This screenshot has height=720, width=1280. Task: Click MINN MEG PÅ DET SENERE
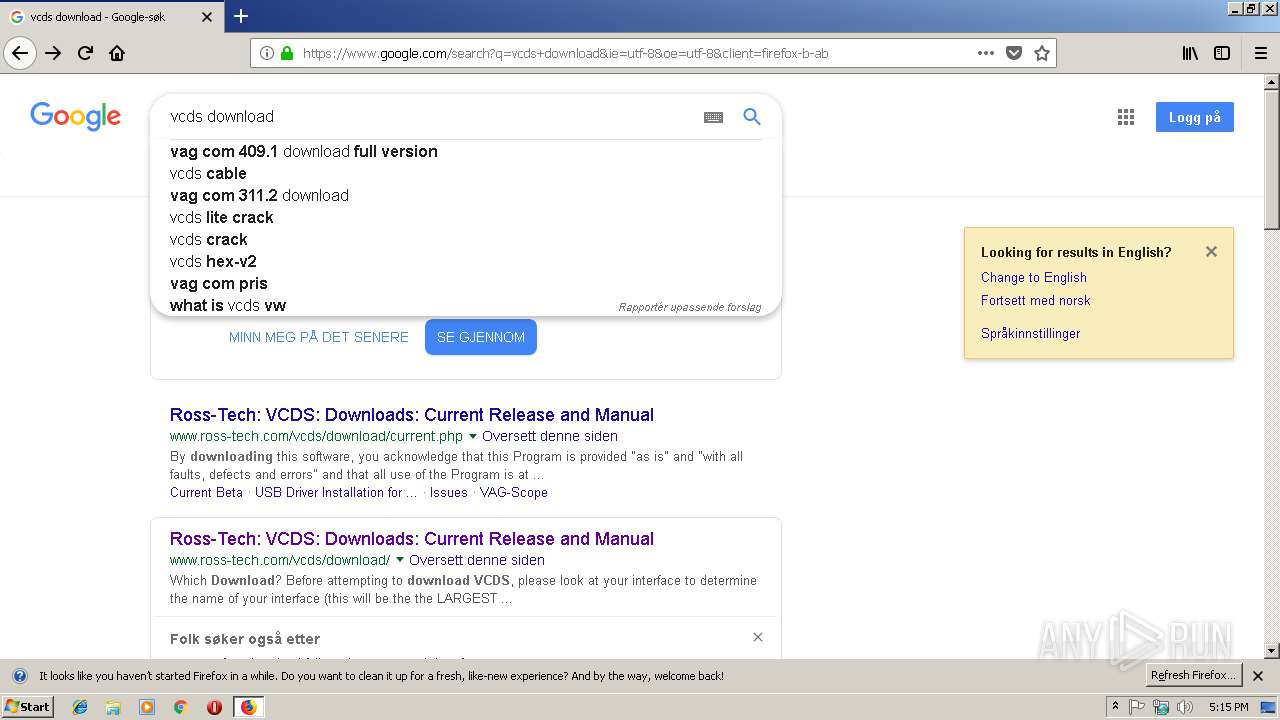[x=319, y=337]
